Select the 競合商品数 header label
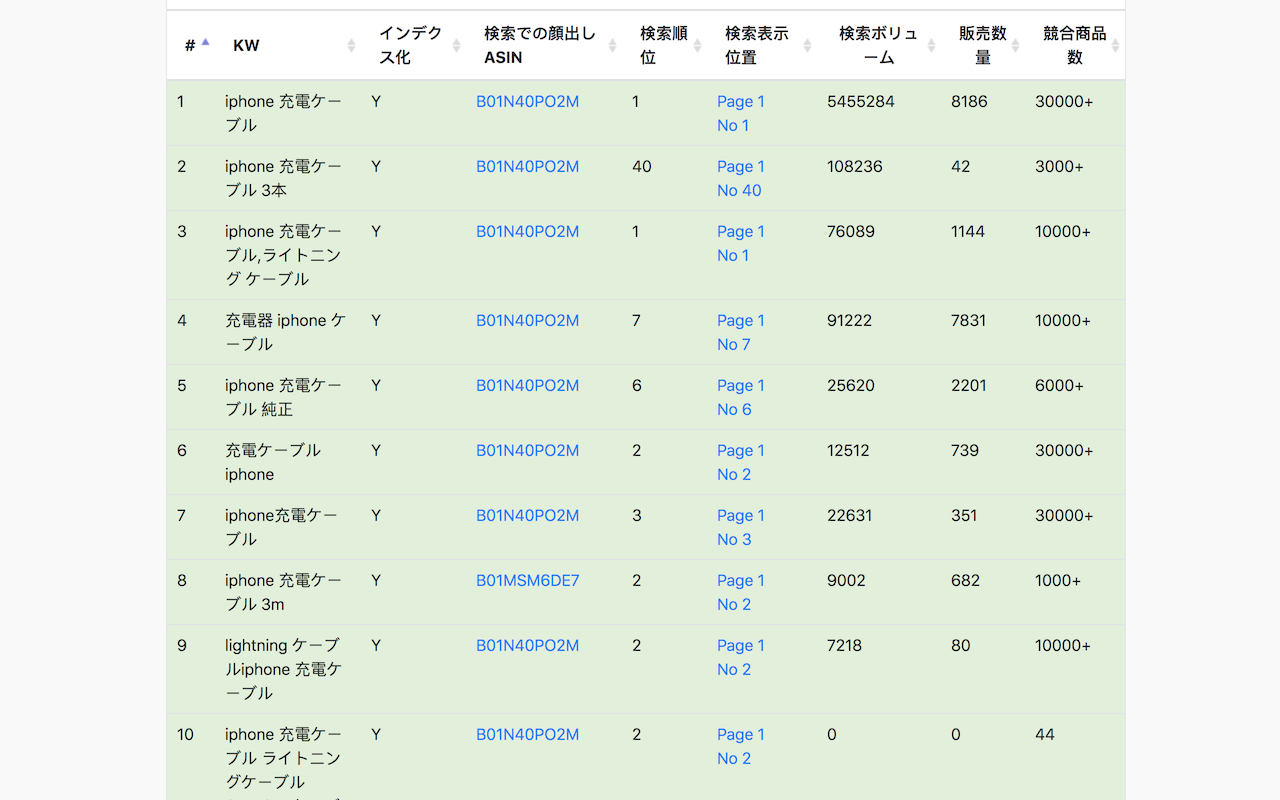 (1075, 45)
